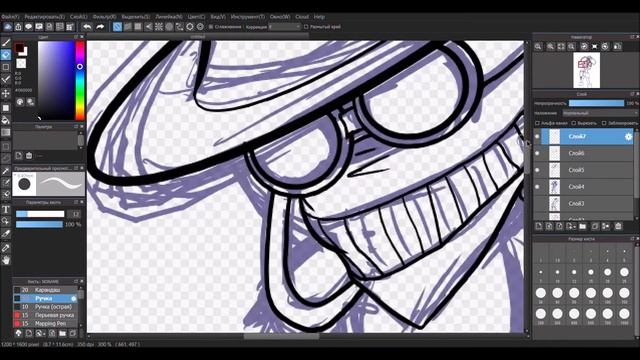Select the Fill rectangle tool
640x360 pixels.
point(6,108)
